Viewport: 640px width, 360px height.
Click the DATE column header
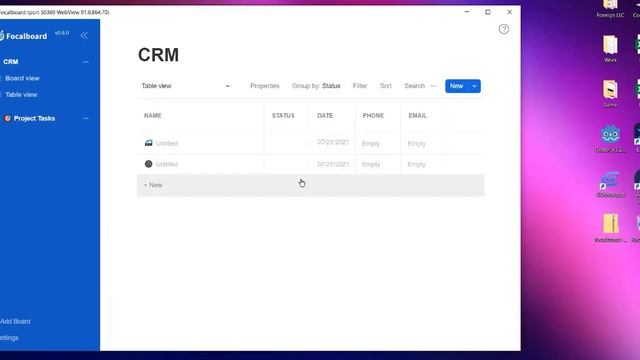click(325, 116)
